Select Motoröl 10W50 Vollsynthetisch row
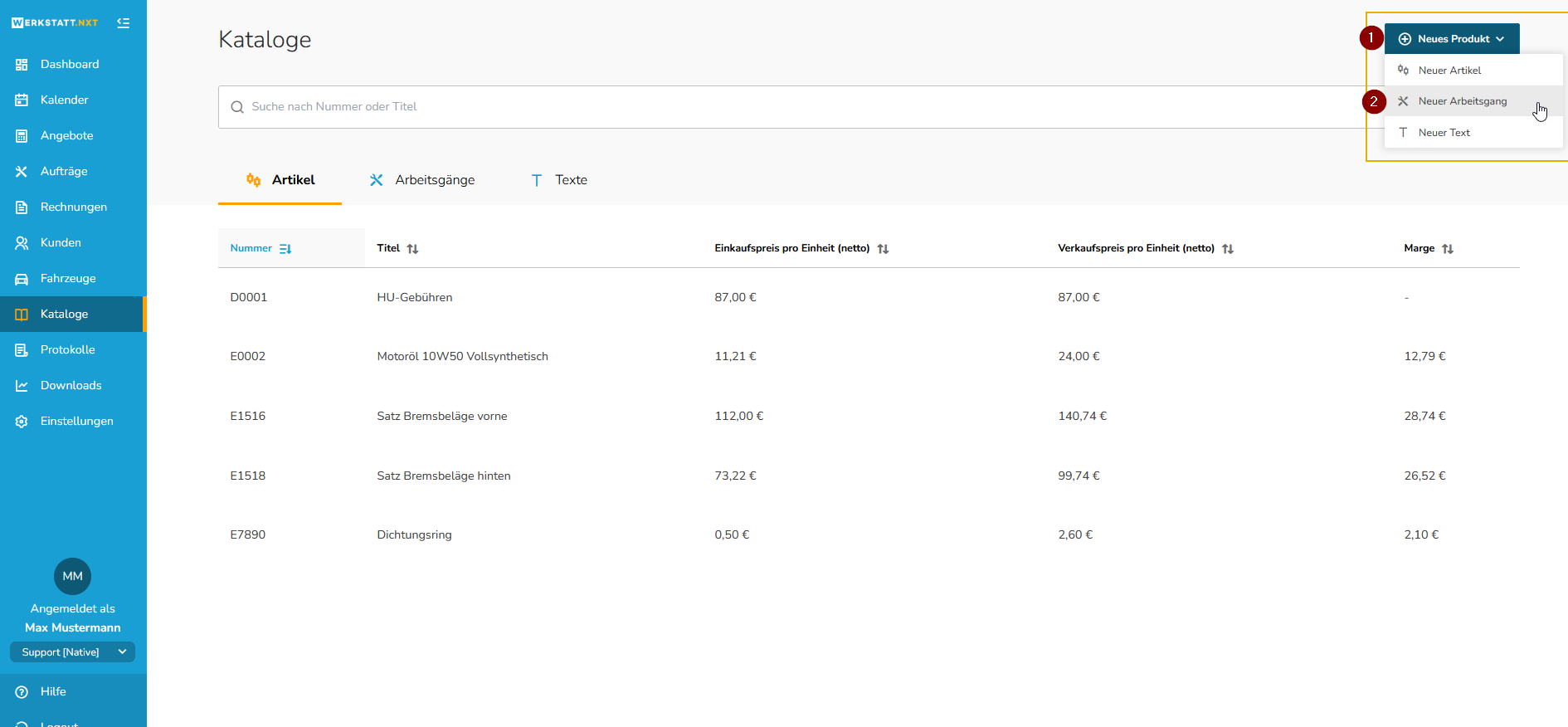Screen dimensions: 1568x727 (869, 357)
